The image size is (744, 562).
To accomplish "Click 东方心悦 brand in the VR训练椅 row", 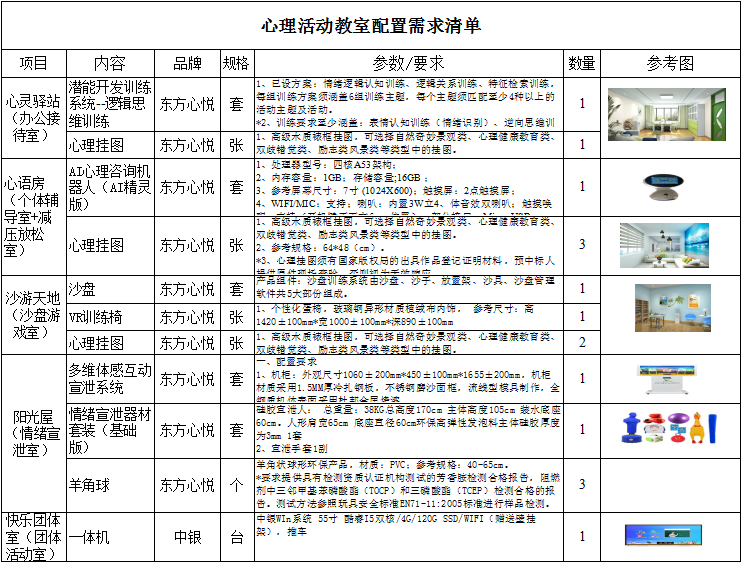I will 187,317.
